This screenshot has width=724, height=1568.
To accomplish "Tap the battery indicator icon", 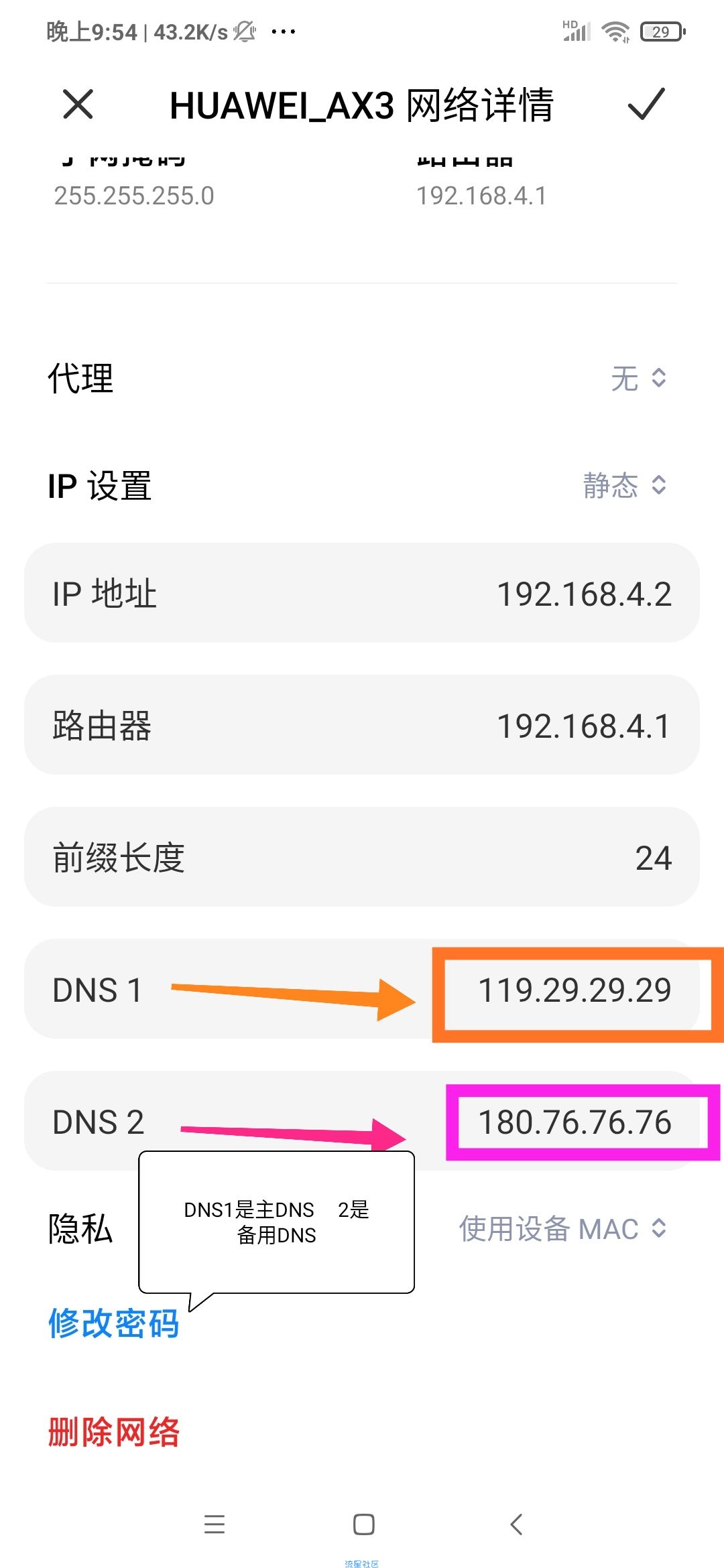I will coord(663,31).
